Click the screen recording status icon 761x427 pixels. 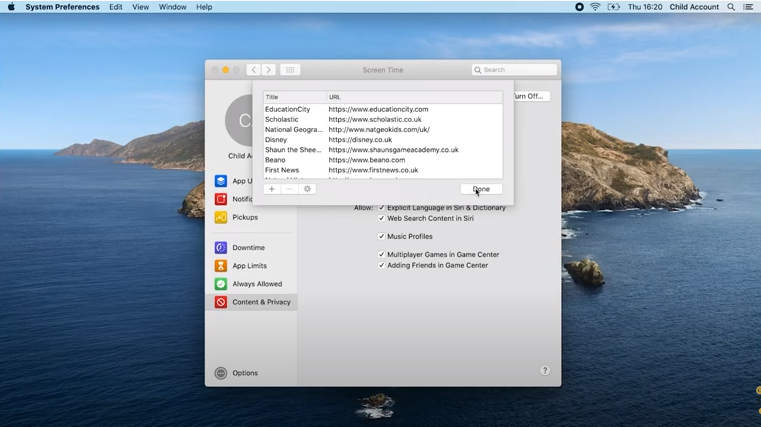579,7
